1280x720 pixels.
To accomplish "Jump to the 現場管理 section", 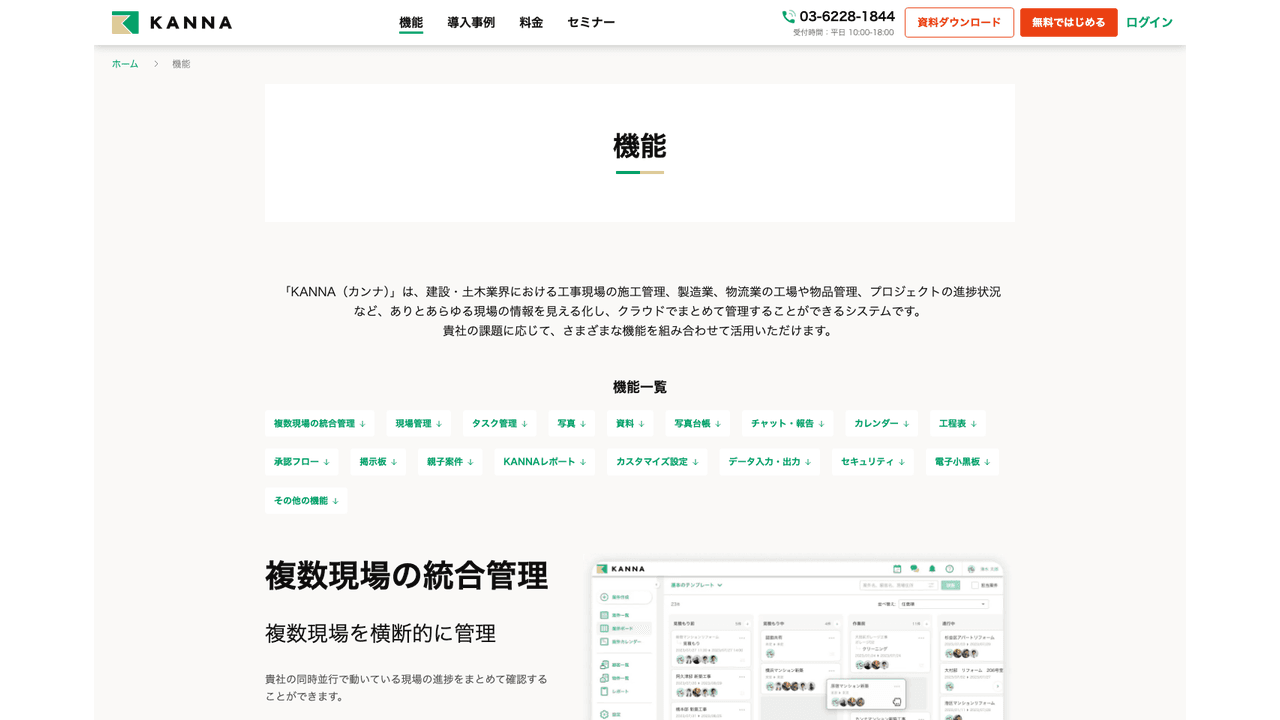I will (419, 423).
